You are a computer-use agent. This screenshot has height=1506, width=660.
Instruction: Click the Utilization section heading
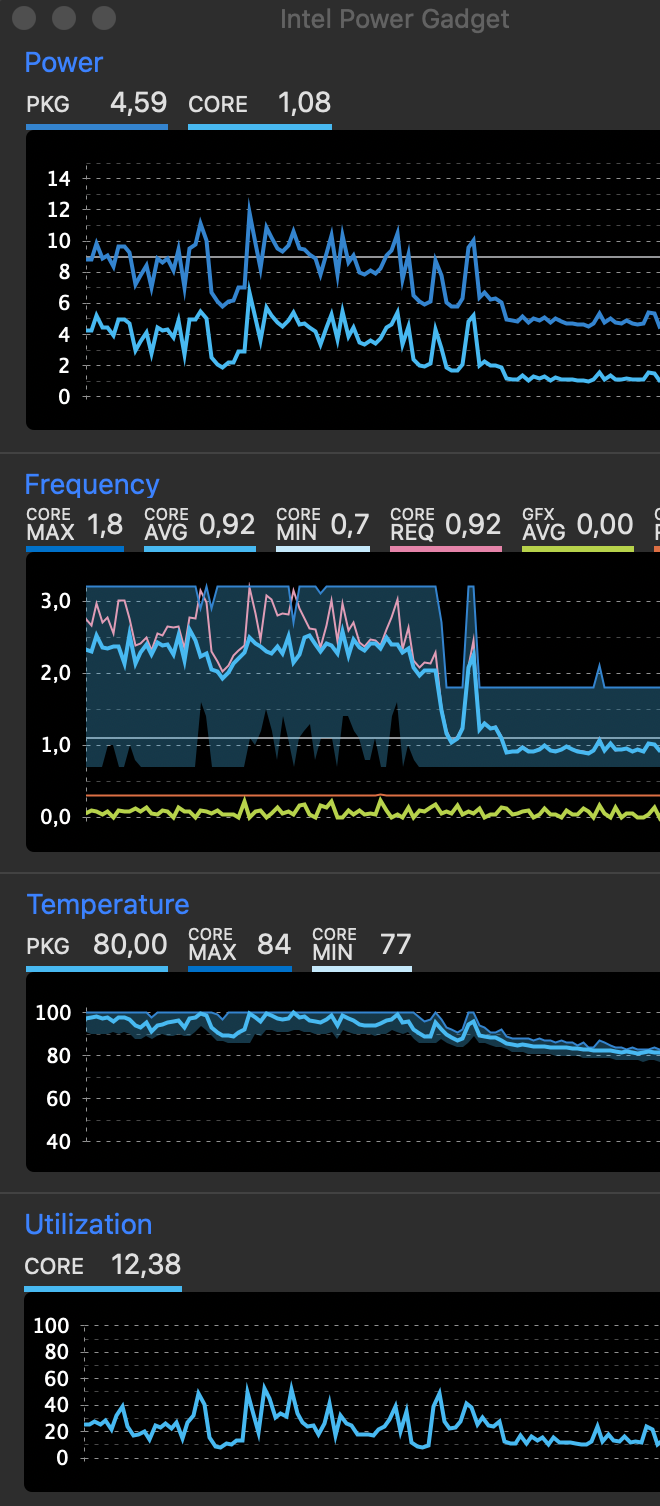[x=89, y=1224]
